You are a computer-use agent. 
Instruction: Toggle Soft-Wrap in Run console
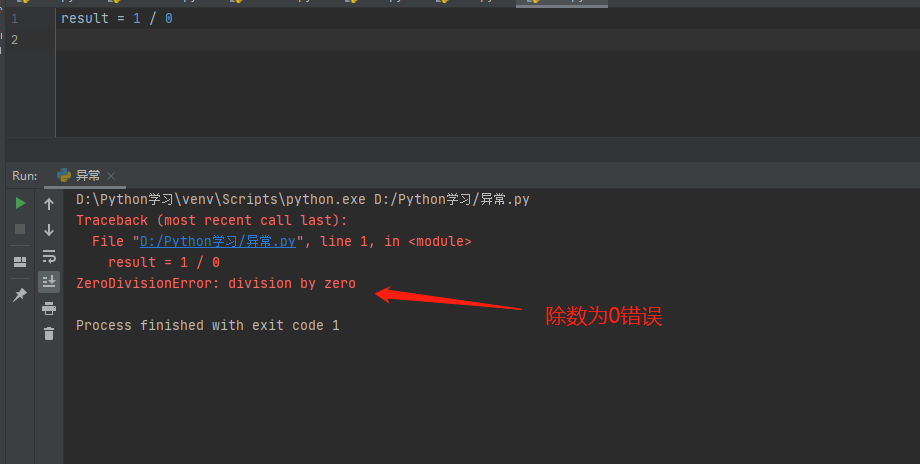49,256
